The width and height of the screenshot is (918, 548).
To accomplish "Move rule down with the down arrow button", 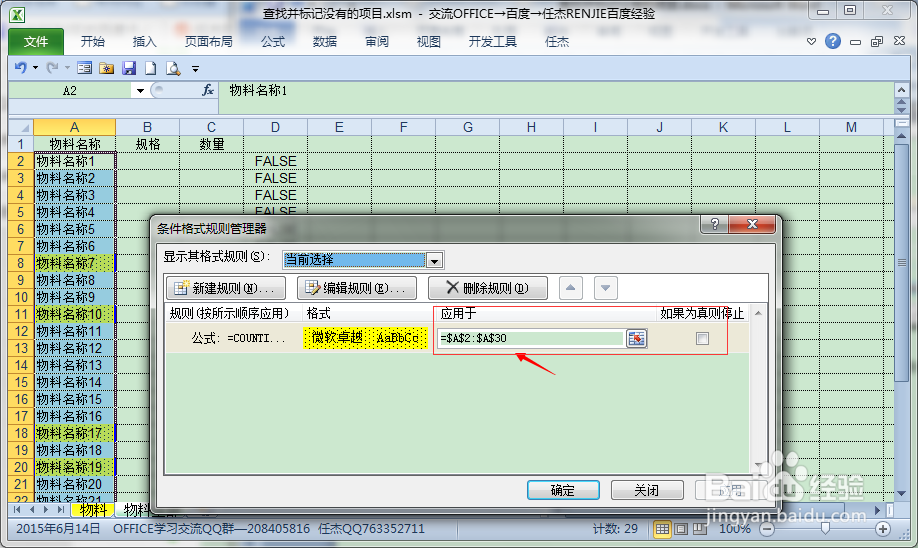I will pyautogui.click(x=605, y=288).
